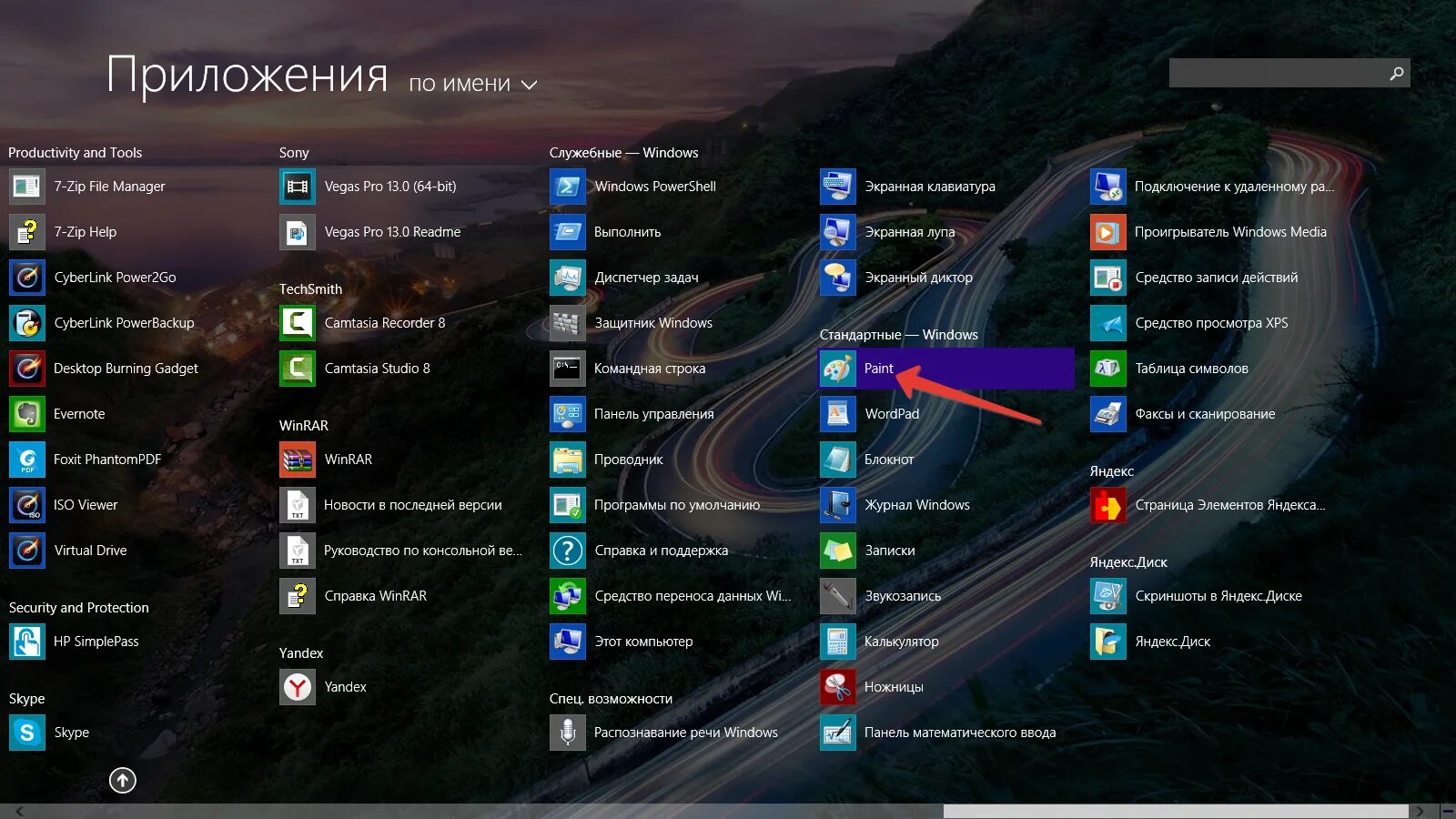Viewport: 1456px width, 819px height.
Task: Click the horizontal scrollbar thumb
Action: (x=1176, y=811)
